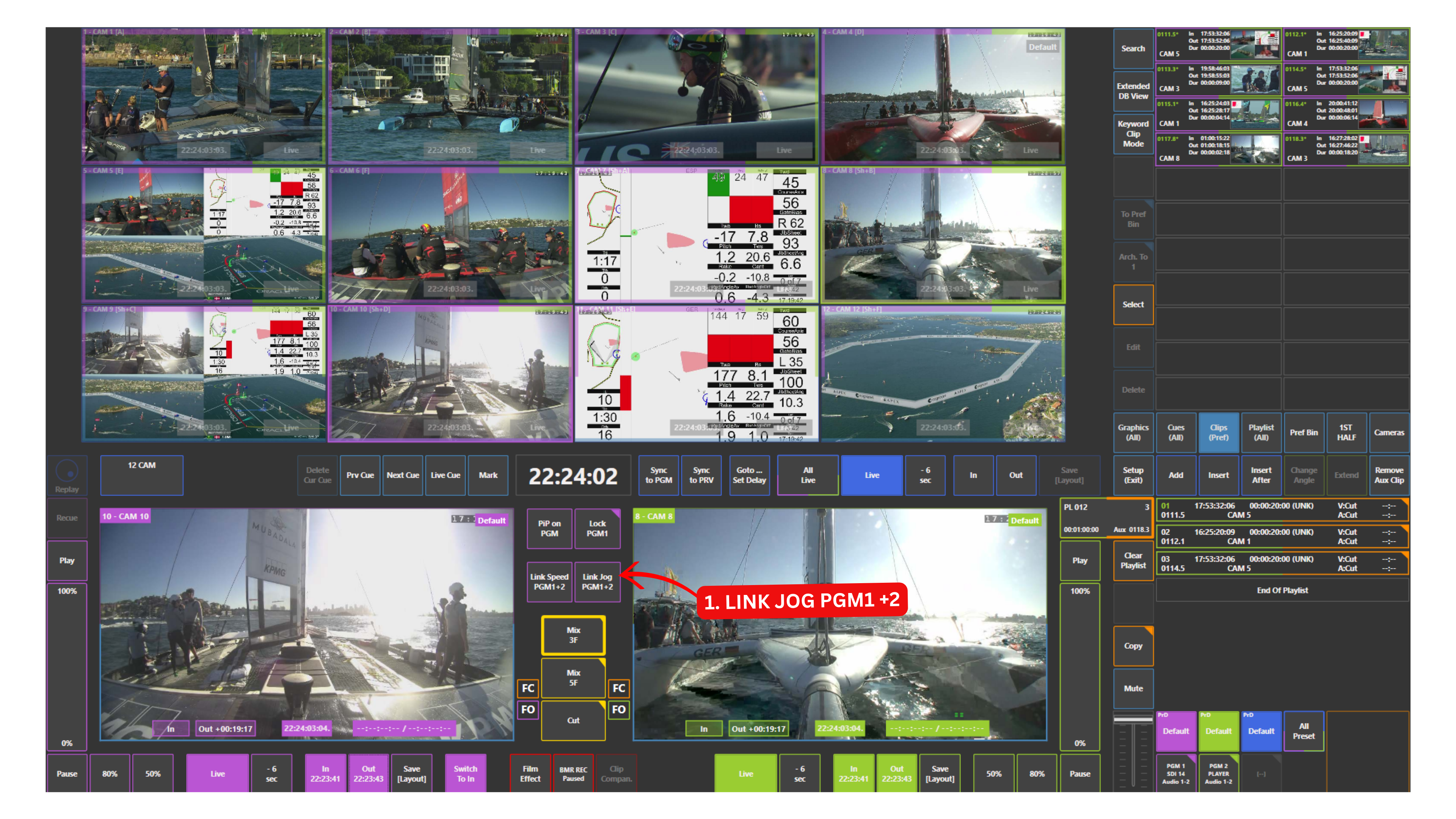The width and height of the screenshot is (1456, 819).
Task: Toggle Link Jog PGM1+2
Action: coord(597,582)
